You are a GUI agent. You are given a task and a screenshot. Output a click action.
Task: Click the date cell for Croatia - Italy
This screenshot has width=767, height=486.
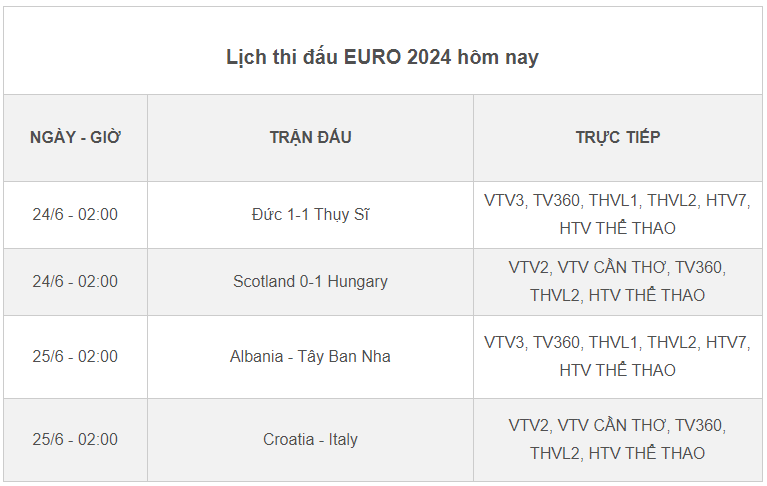pyautogui.click(x=75, y=440)
